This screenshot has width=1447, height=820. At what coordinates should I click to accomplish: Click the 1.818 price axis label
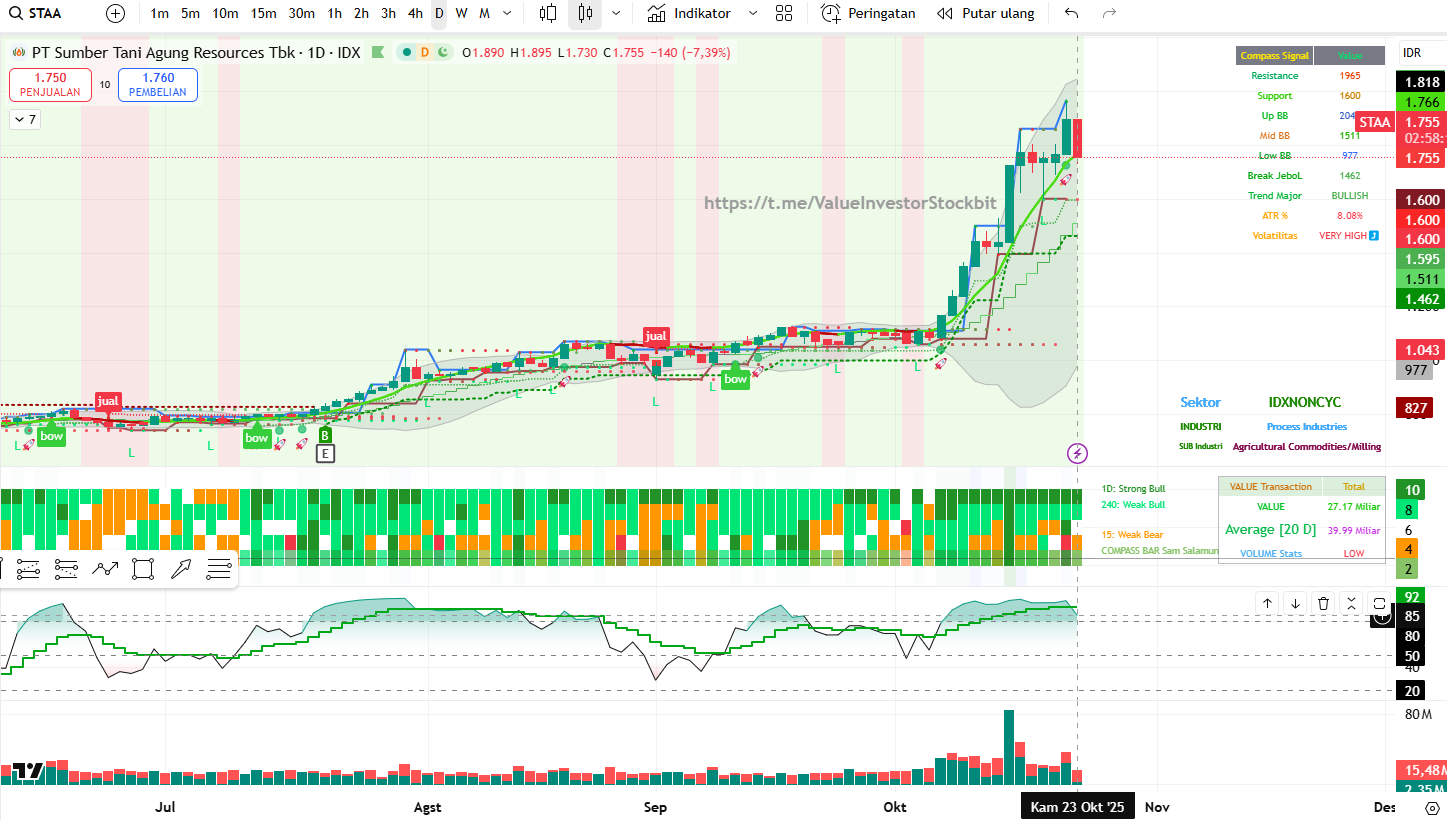(x=1422, y=83)
